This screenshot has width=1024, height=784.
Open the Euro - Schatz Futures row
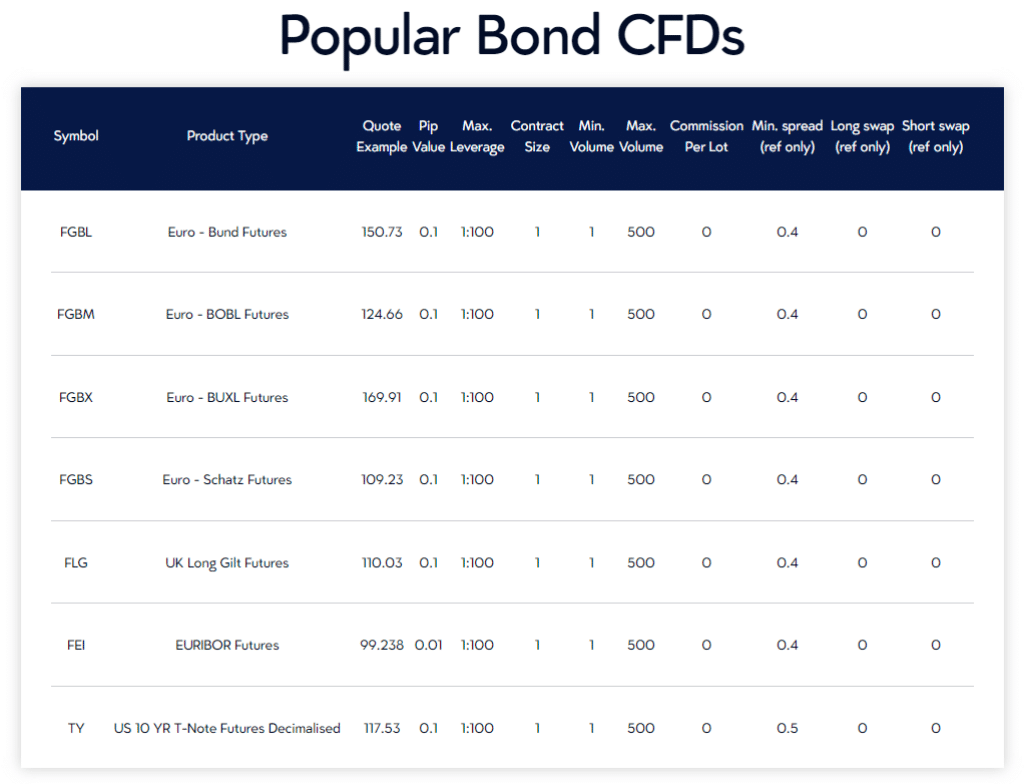coord(227,480)
